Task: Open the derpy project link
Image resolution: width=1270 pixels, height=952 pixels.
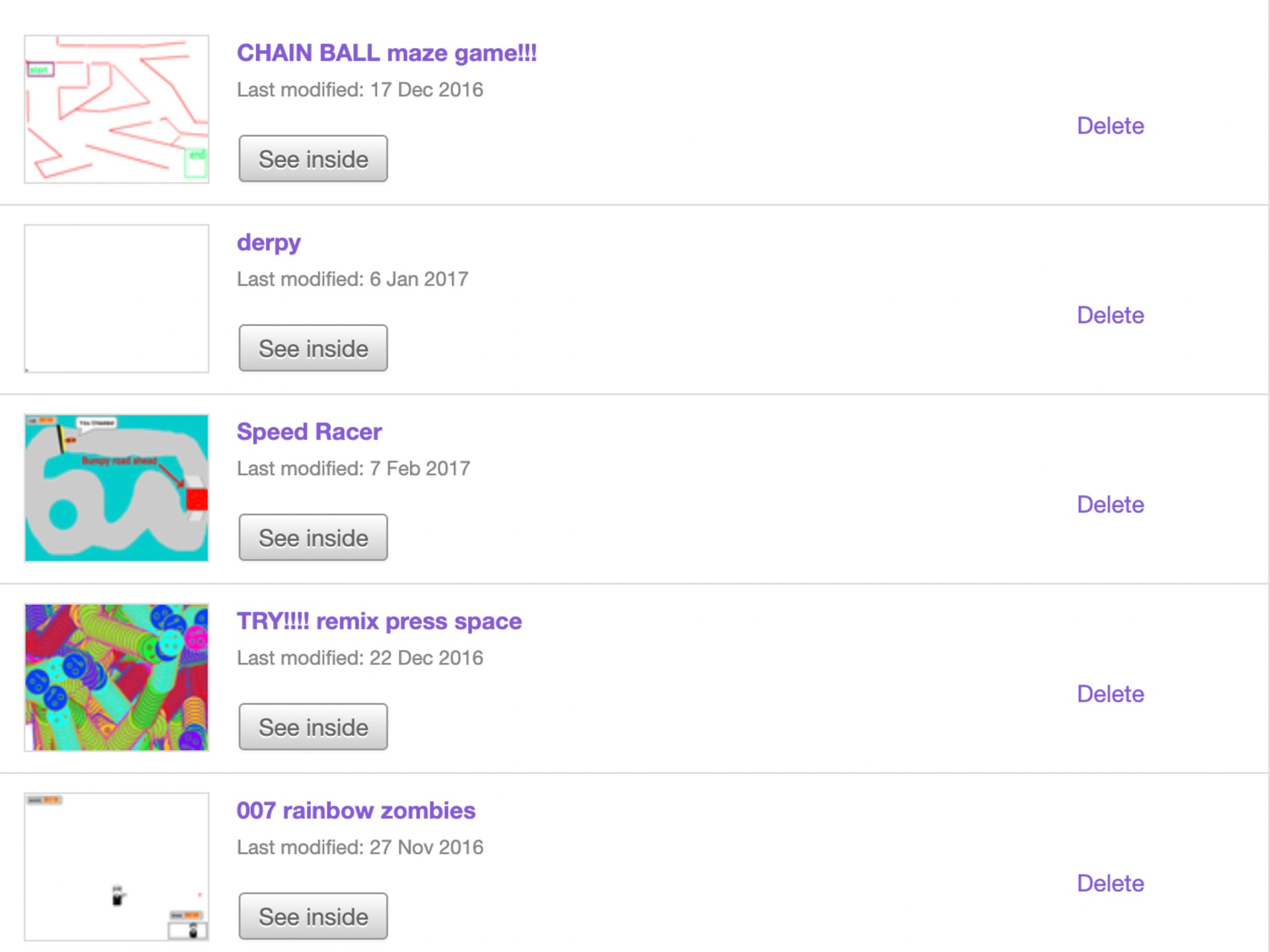Action: (269, 242)
